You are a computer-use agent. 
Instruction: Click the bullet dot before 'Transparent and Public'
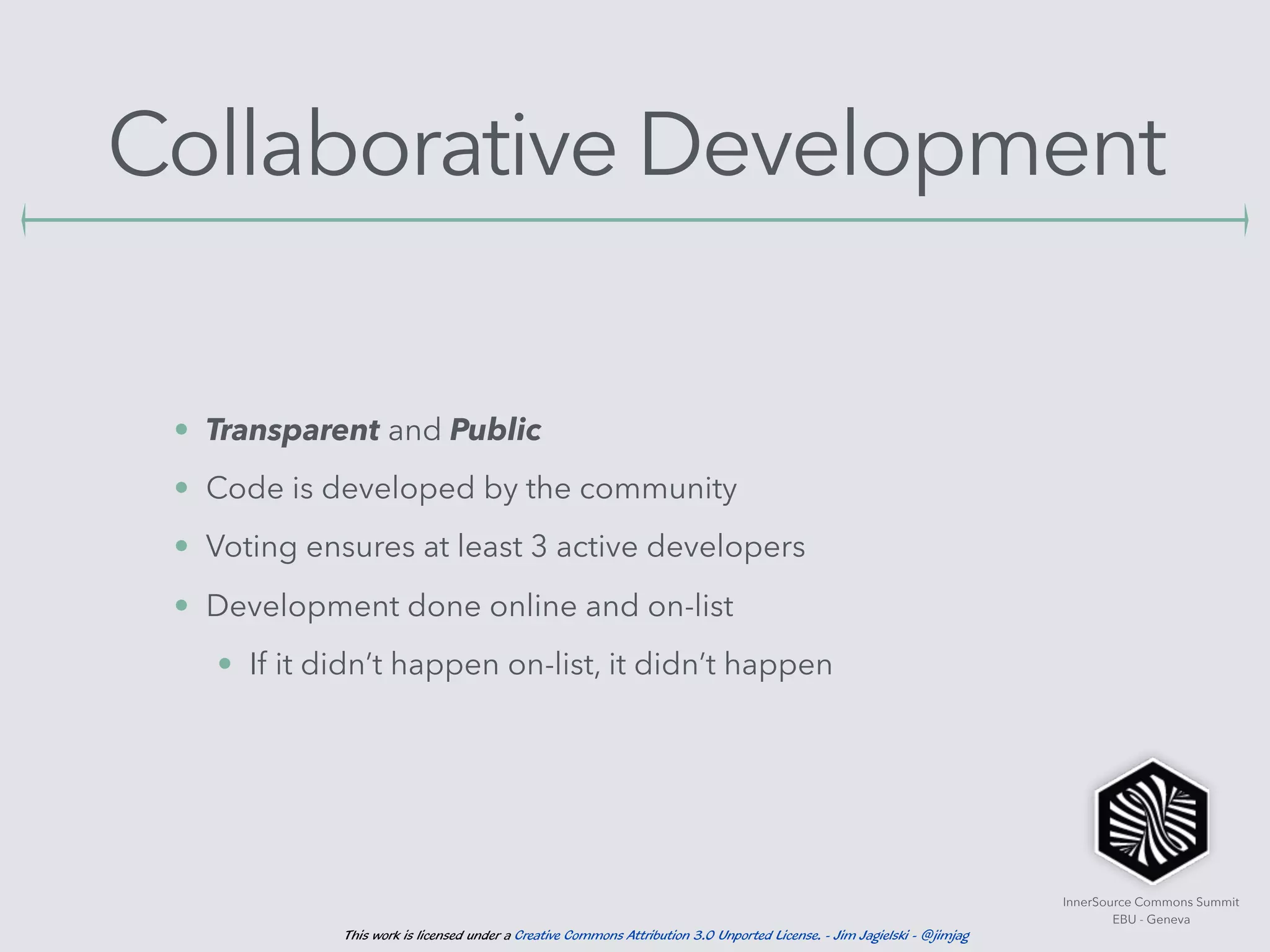(x=182, y=429)
